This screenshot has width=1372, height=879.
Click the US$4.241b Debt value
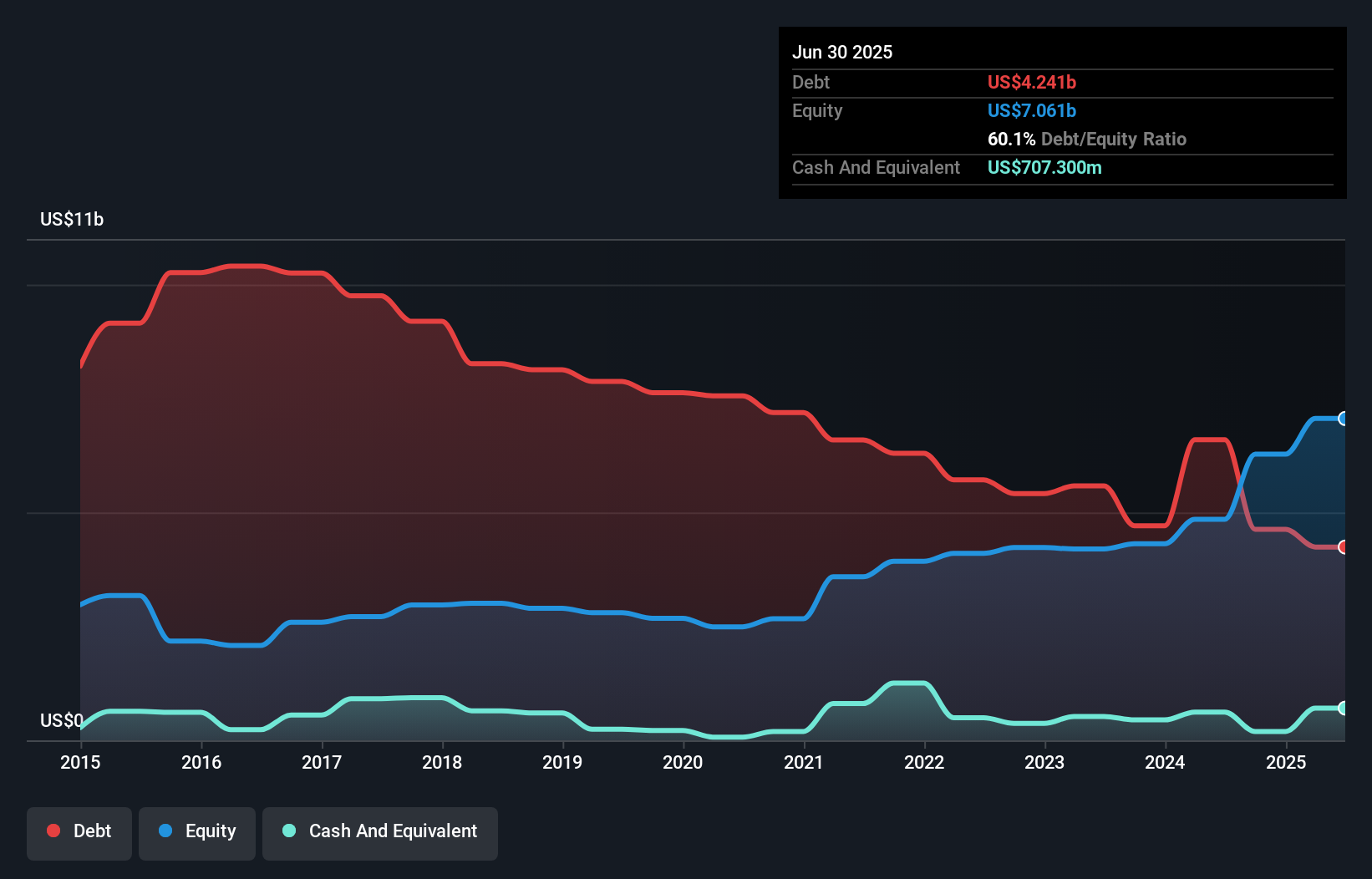point(1032,82)
